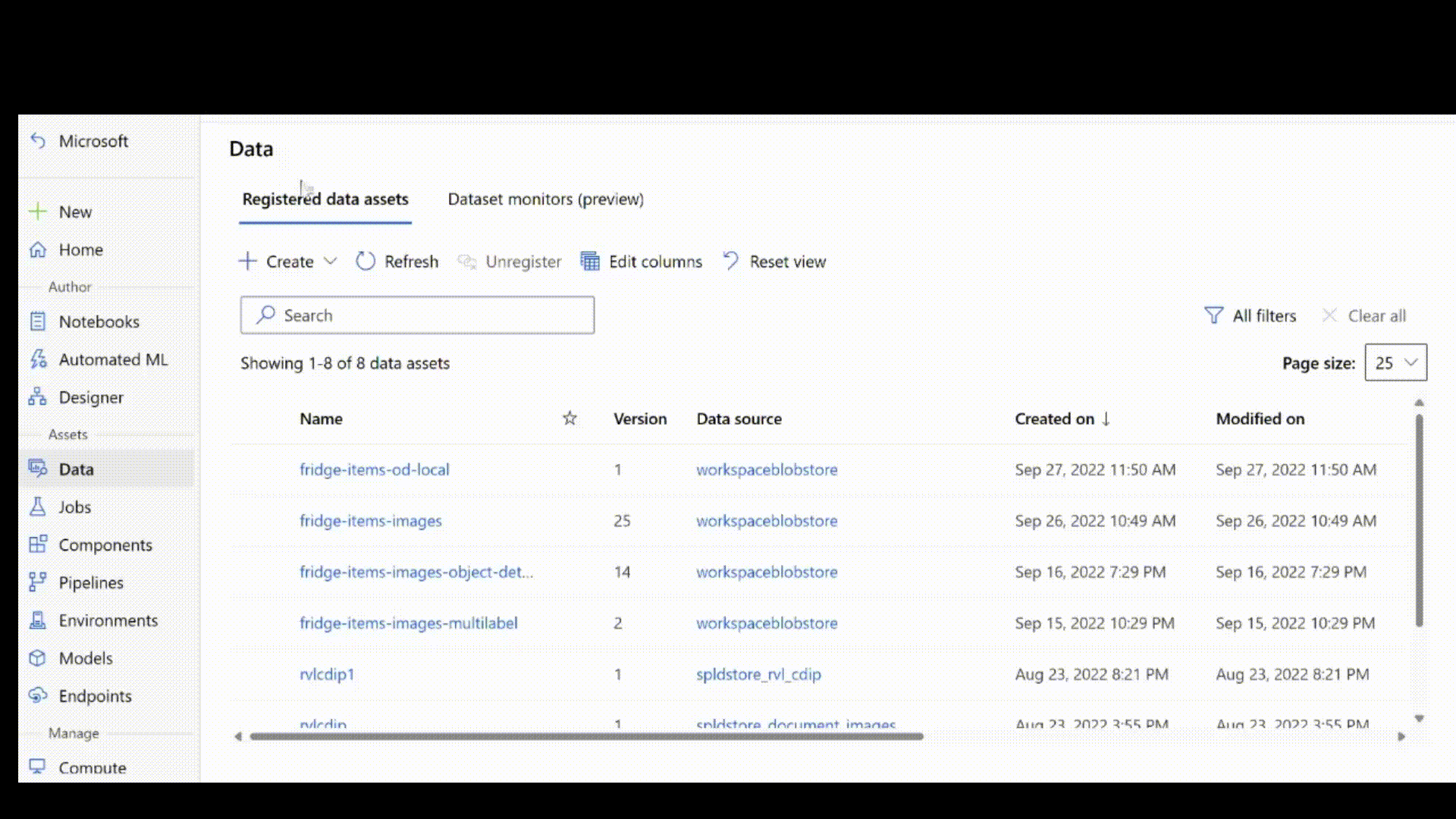Switch to Dataset monitors preview tab
Viewport: 1456px width, 819px height.
[546, 199]
